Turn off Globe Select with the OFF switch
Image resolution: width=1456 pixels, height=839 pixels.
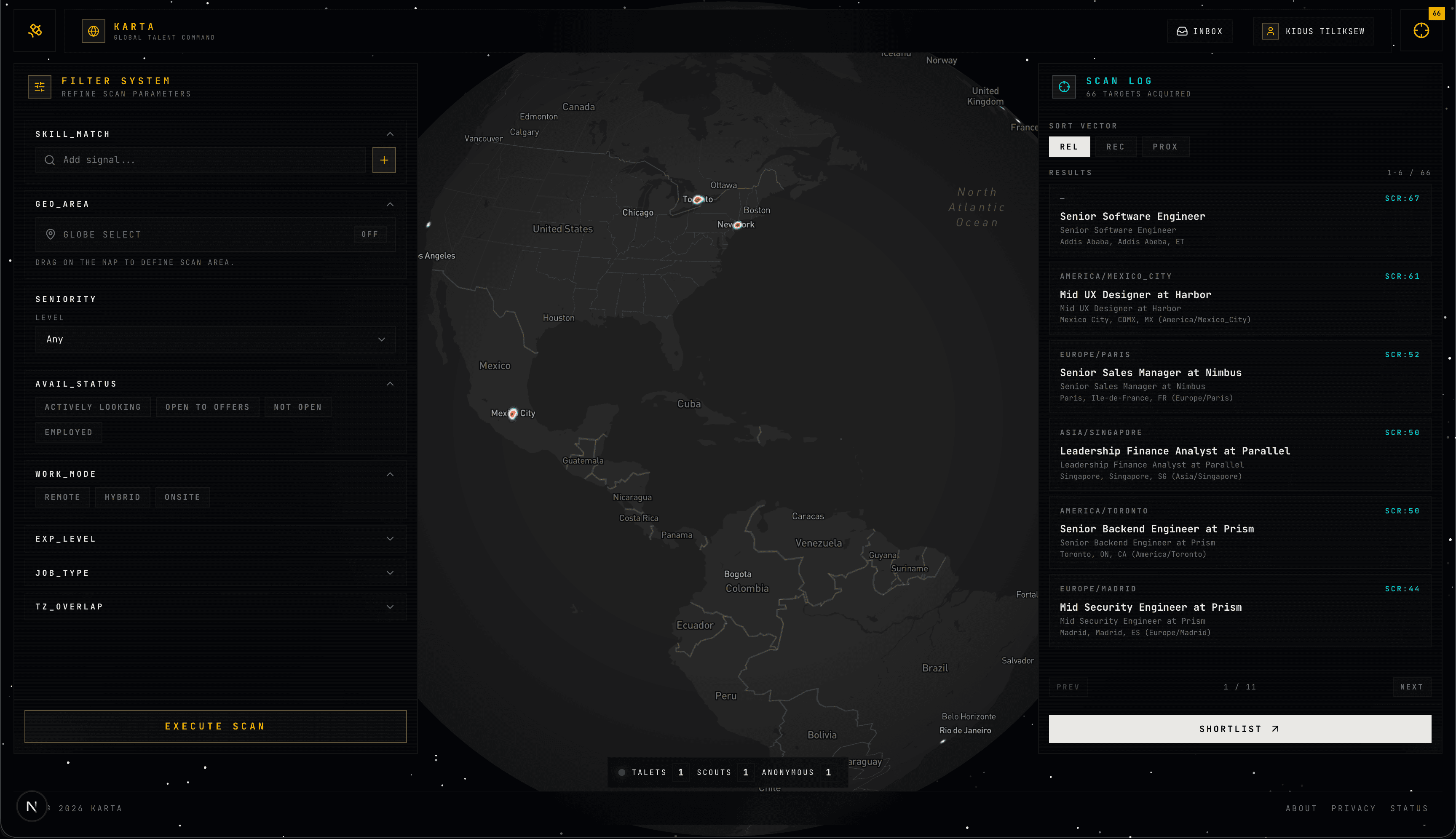coord(369,234)
